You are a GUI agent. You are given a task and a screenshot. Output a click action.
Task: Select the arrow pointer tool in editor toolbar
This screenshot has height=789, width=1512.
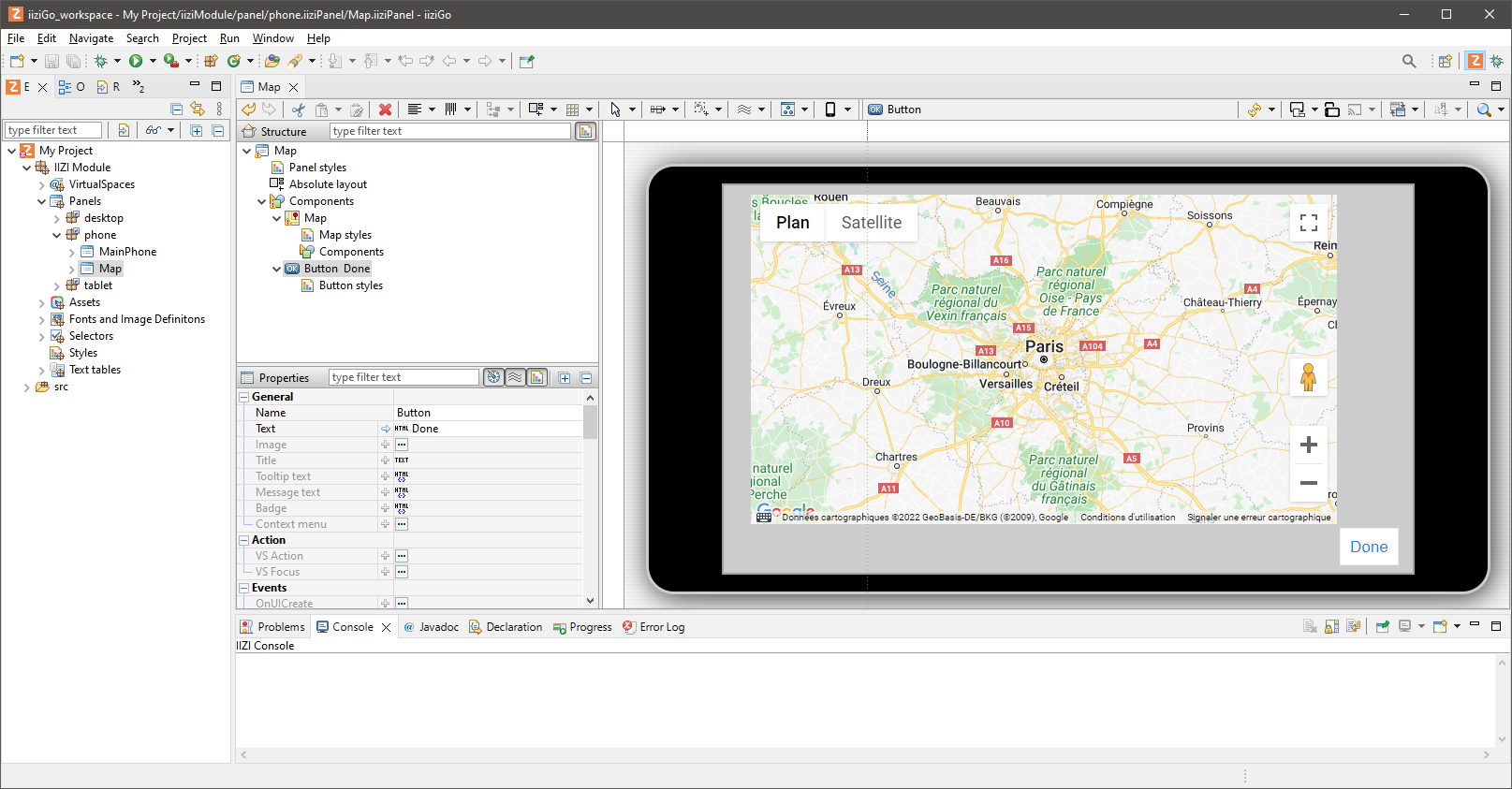tap(615, 110)
